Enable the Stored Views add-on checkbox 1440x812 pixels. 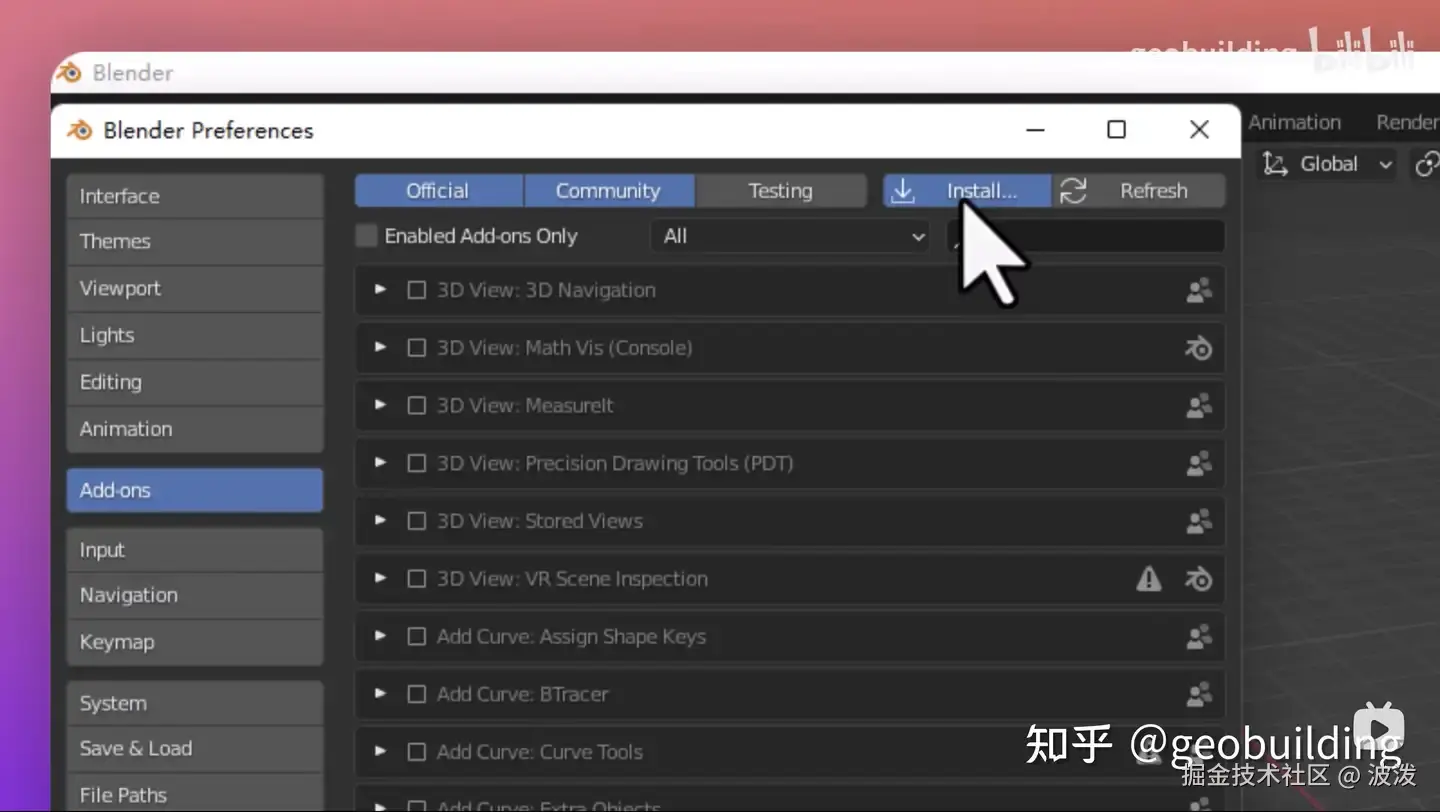pyautogui.click(x=417, y=522)
